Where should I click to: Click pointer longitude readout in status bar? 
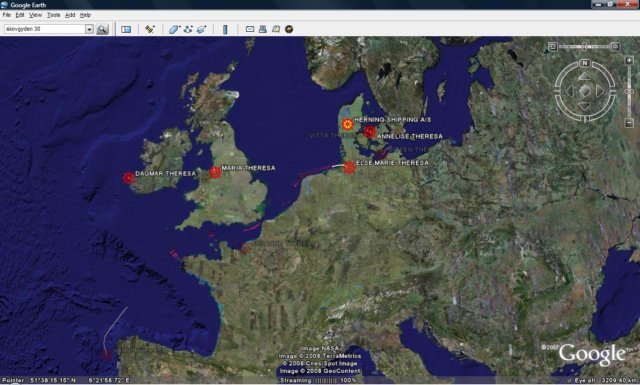click(109, 381)
